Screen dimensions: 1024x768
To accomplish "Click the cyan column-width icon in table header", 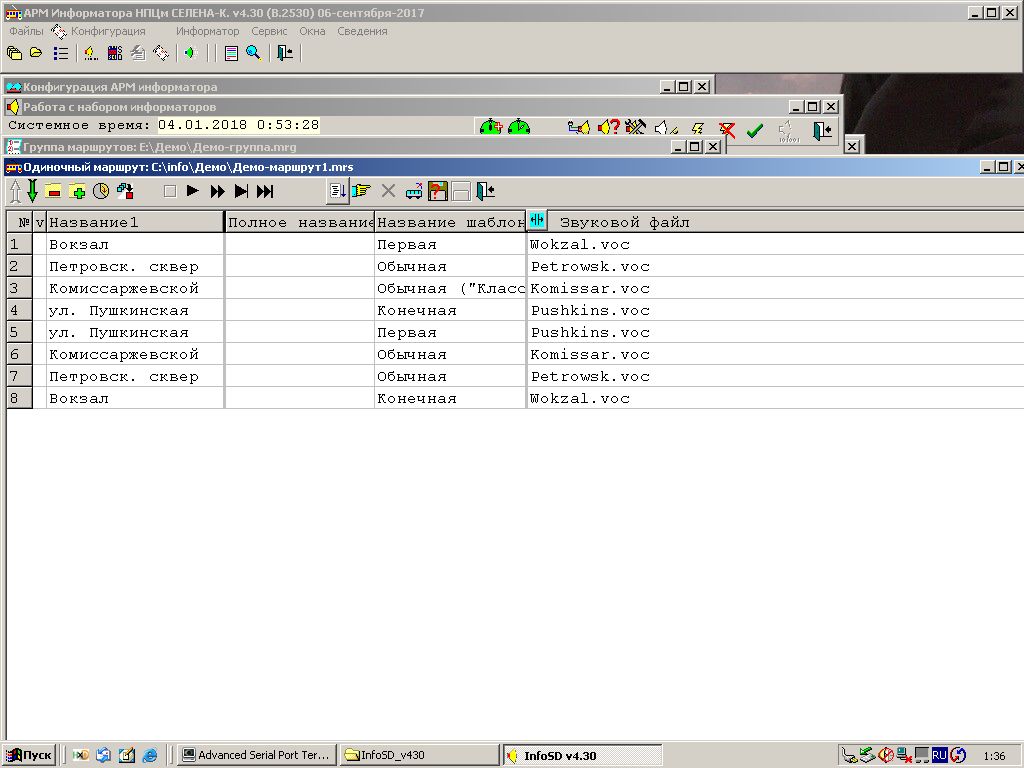I will (x=537, y=220).
